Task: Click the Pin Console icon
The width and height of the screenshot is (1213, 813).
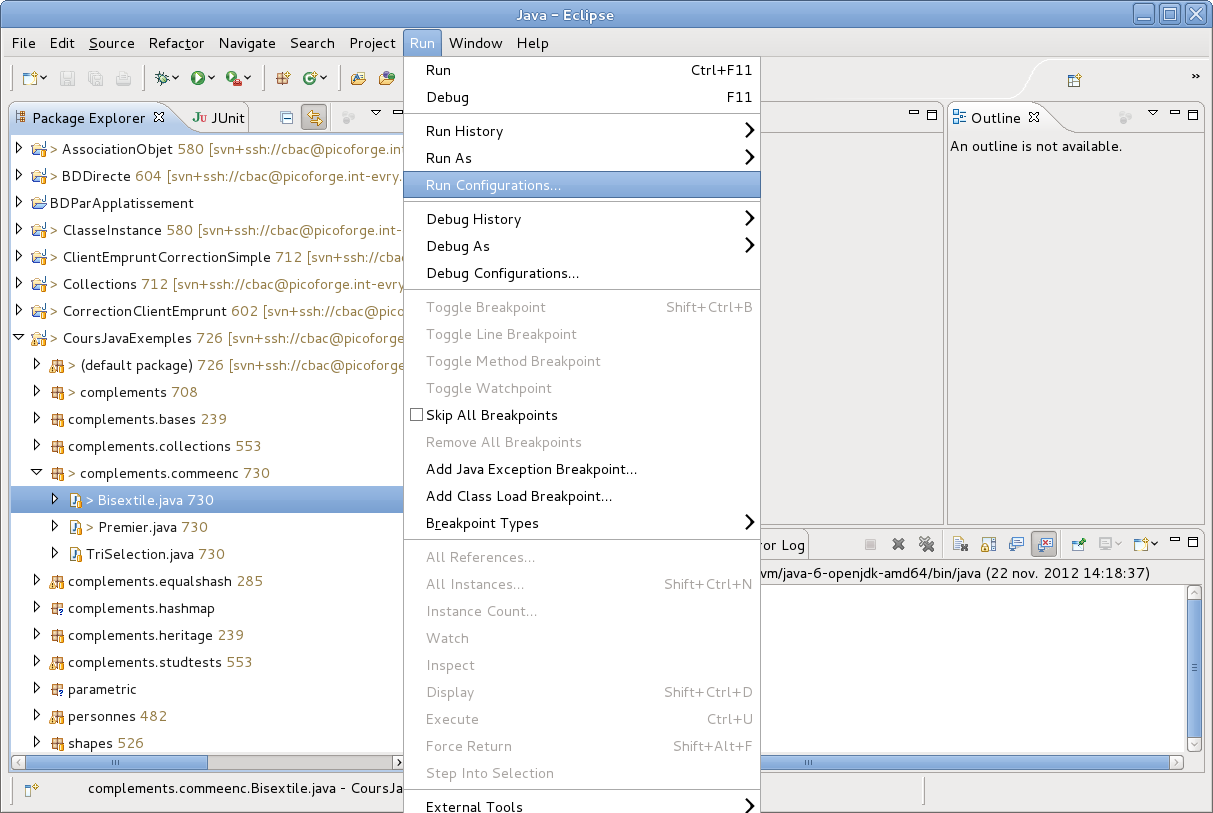Action: 1078,544
